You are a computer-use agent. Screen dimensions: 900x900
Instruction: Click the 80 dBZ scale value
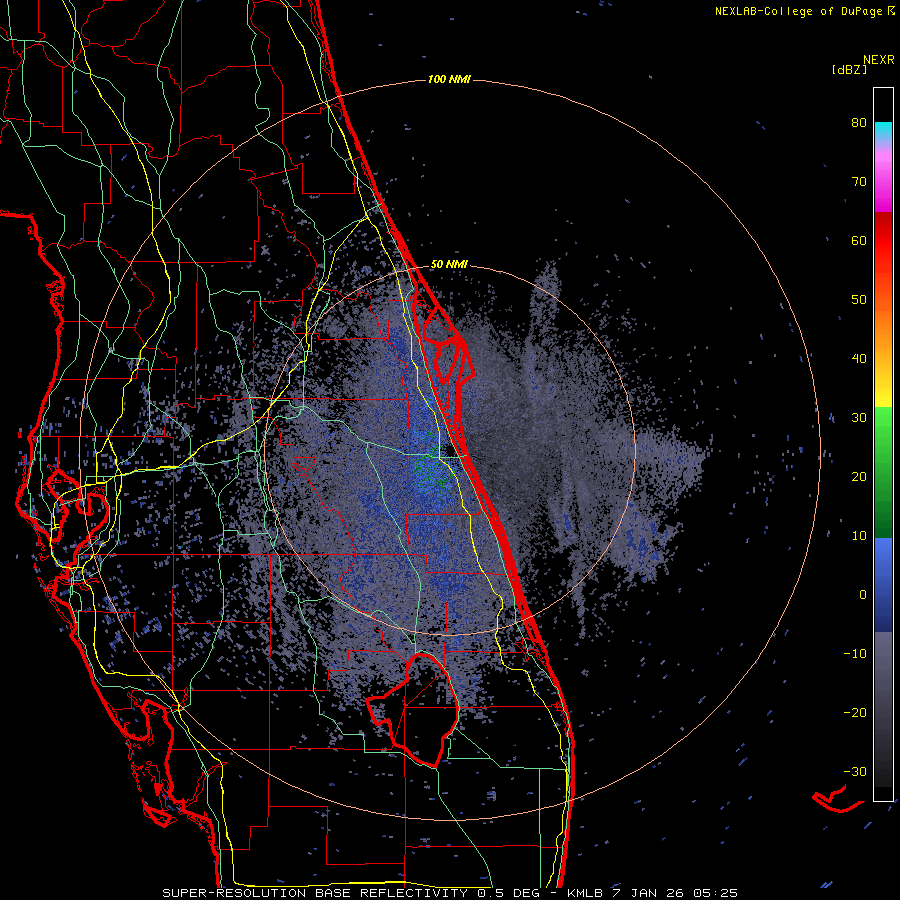[859, 123]
